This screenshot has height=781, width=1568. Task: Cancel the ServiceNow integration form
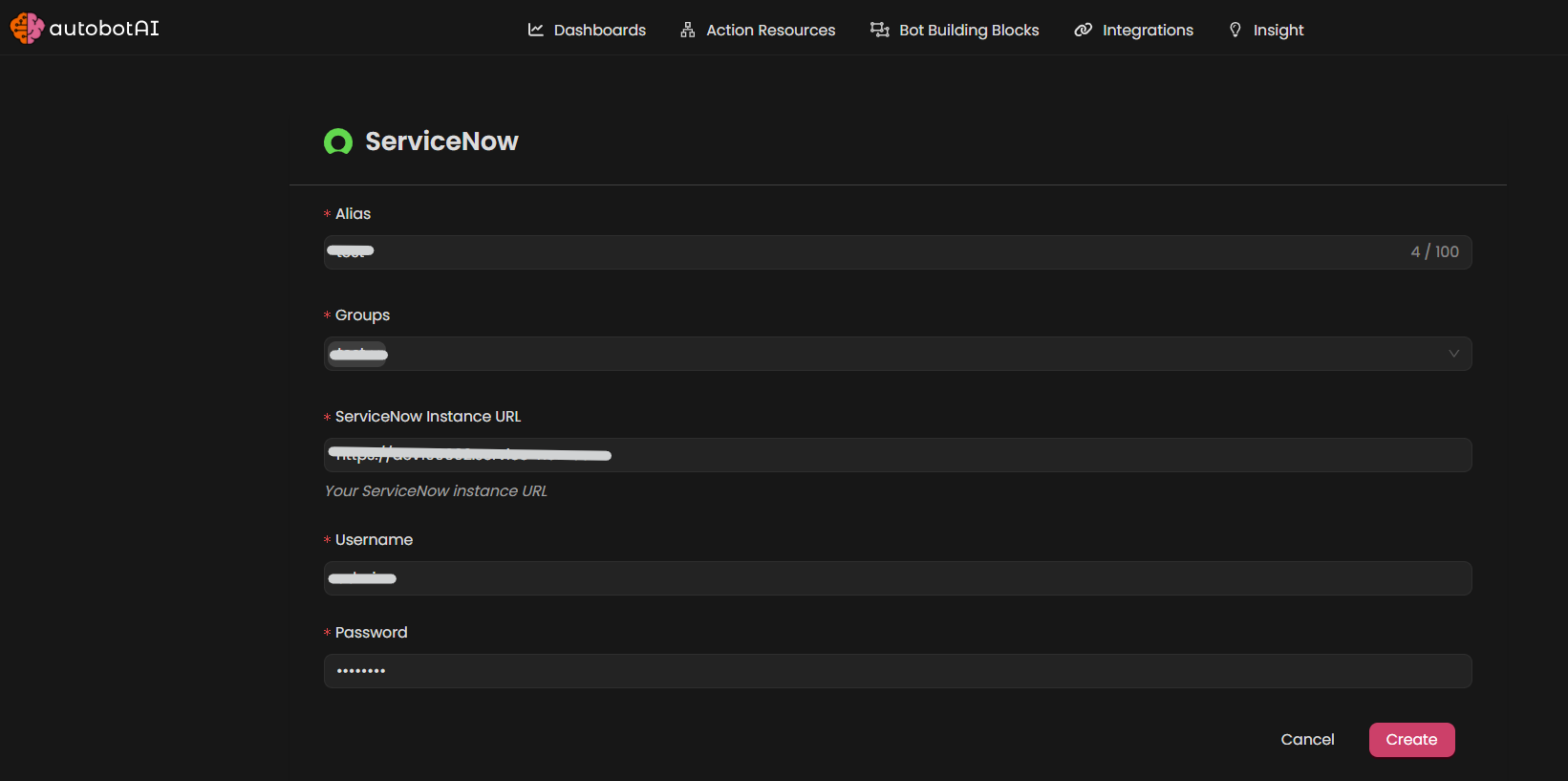tap(1307, 739)
